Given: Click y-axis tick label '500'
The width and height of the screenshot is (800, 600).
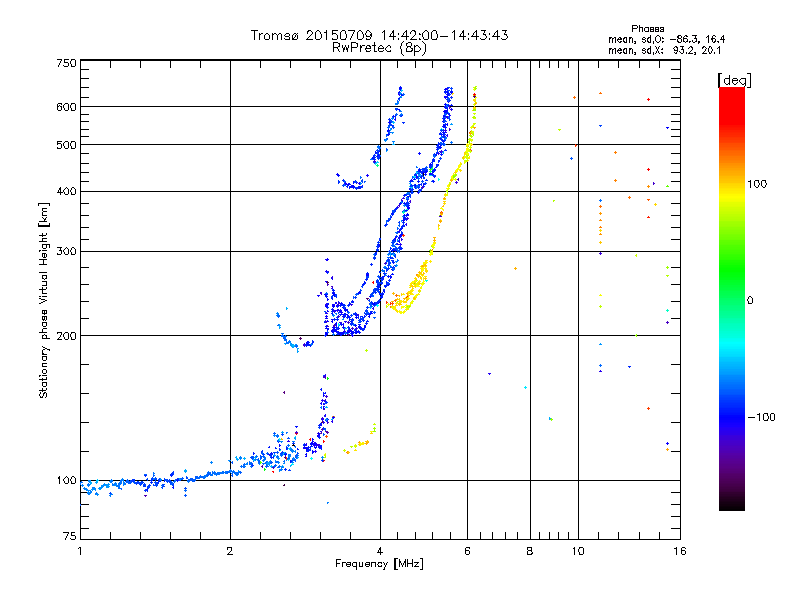Looking at the screenshot, I should pos(66,145).
